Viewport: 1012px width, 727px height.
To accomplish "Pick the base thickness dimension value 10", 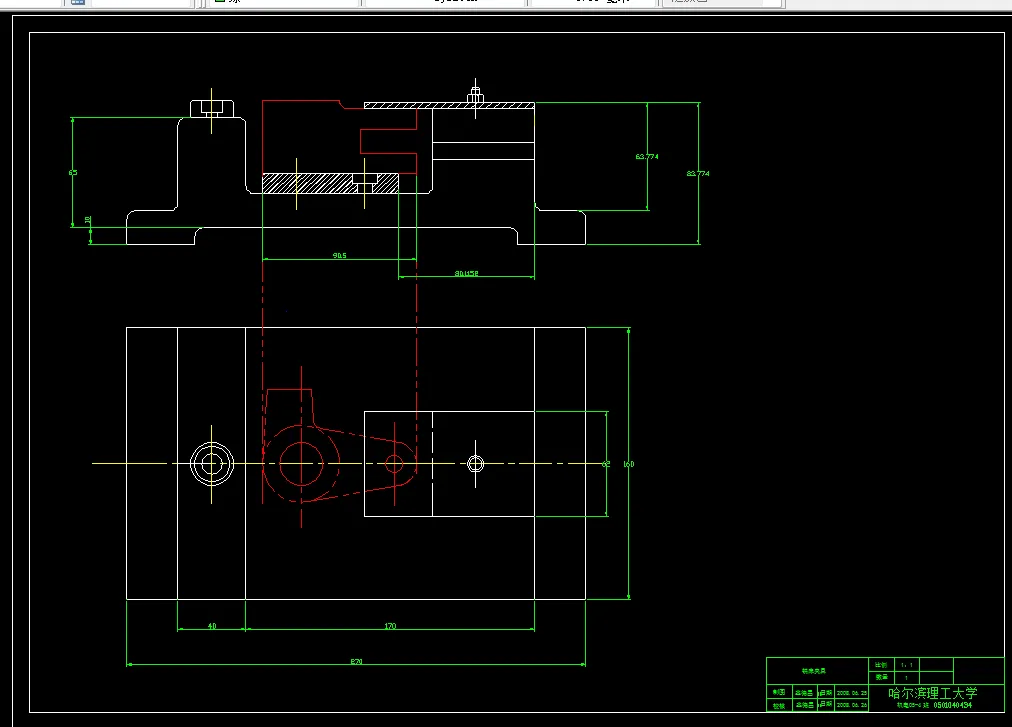I will point(88,220).
